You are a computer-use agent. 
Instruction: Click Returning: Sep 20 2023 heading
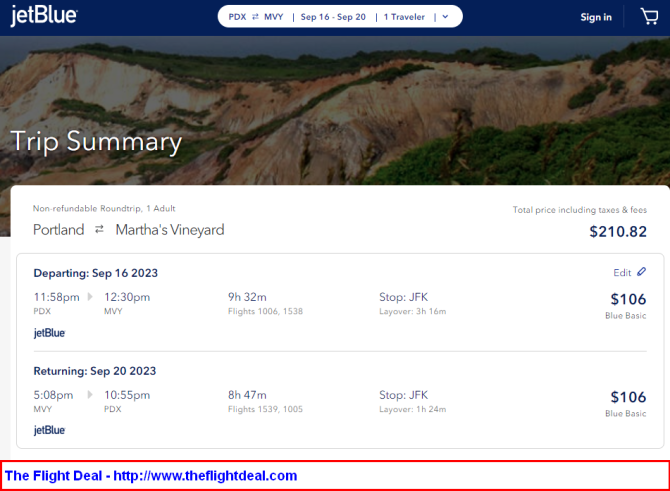pyautogui.click(x=95, y=371)
